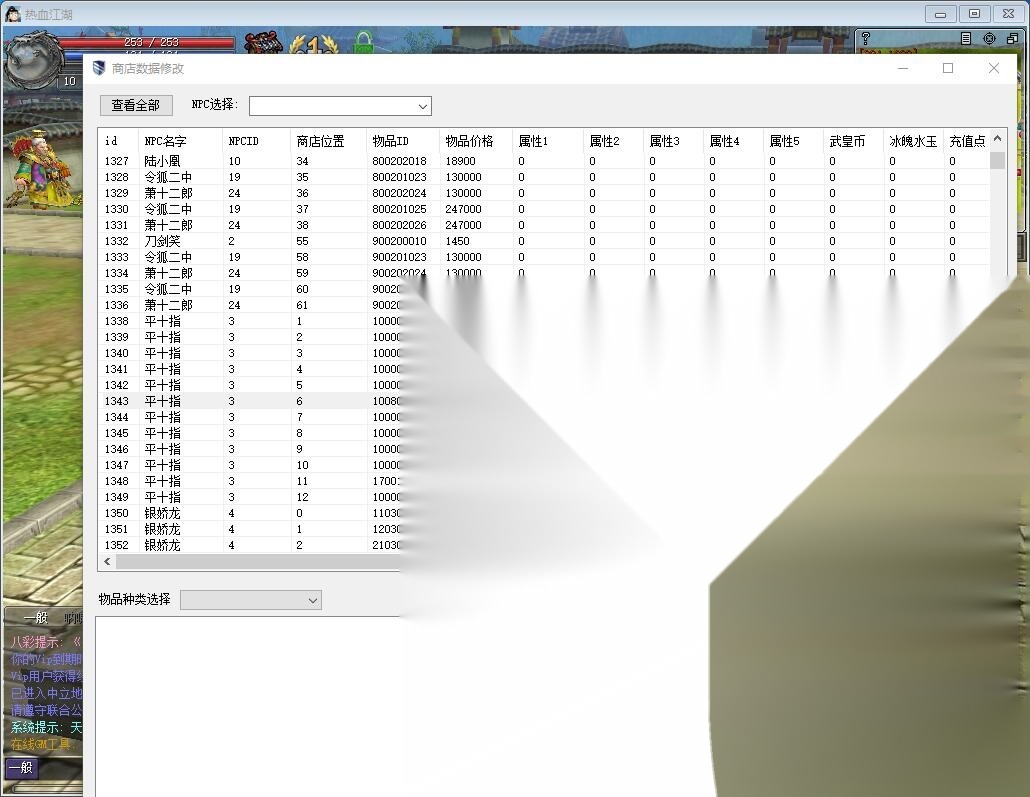Open the 物品种类选择 dropdown
Viewport: 1030px width, 797px height.
coord(251,600)
